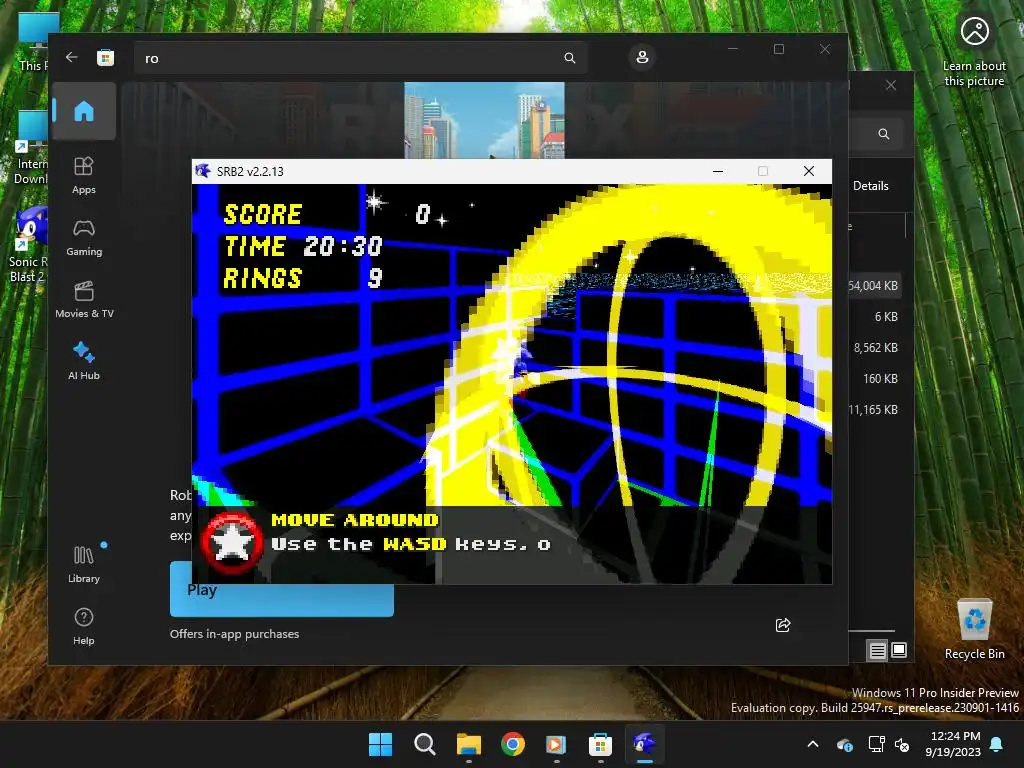Open Windows Start menu
The image size is (1024, 768).
coord(380,744)
